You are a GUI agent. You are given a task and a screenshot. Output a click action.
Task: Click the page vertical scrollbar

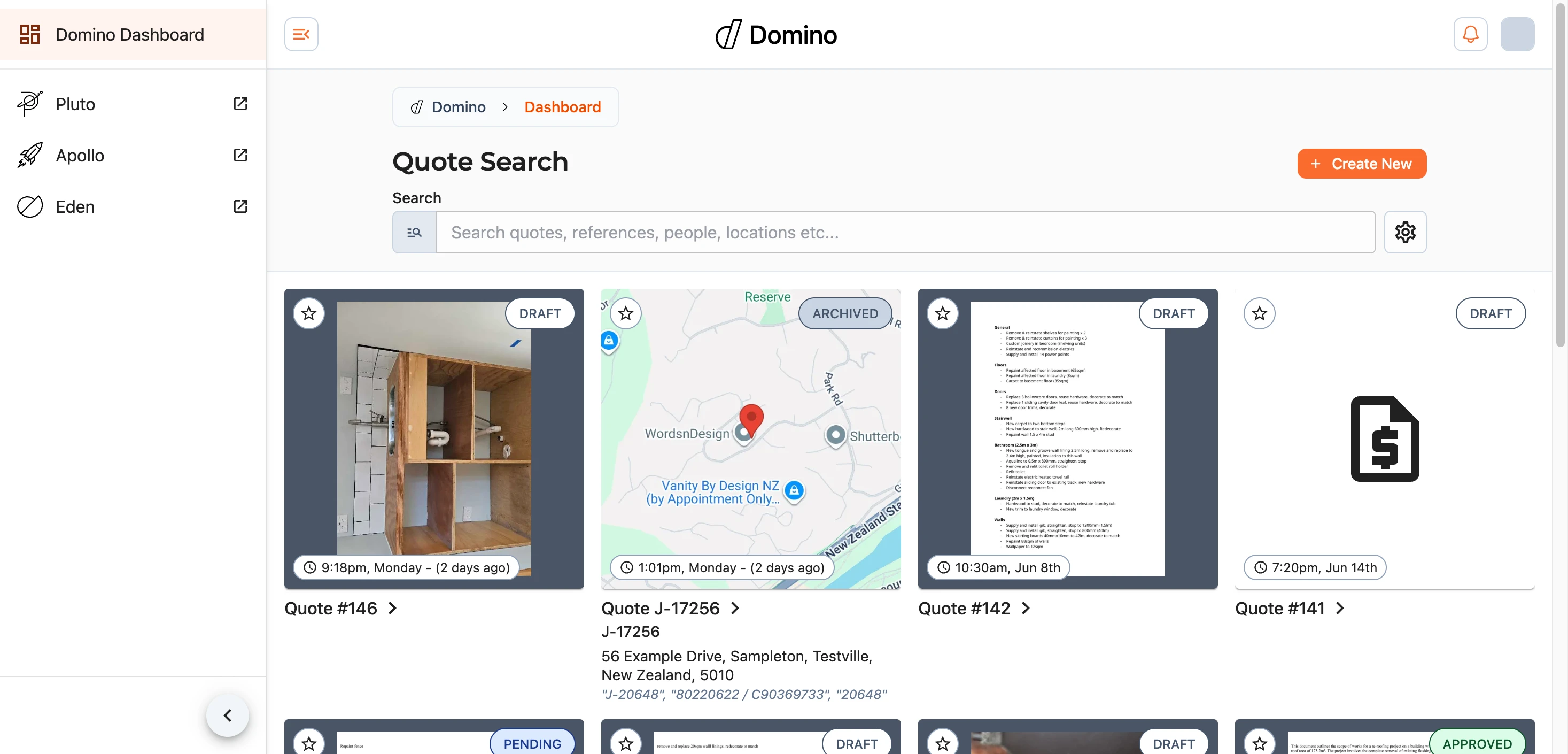pyautogui.click(x=1560, y=176)
